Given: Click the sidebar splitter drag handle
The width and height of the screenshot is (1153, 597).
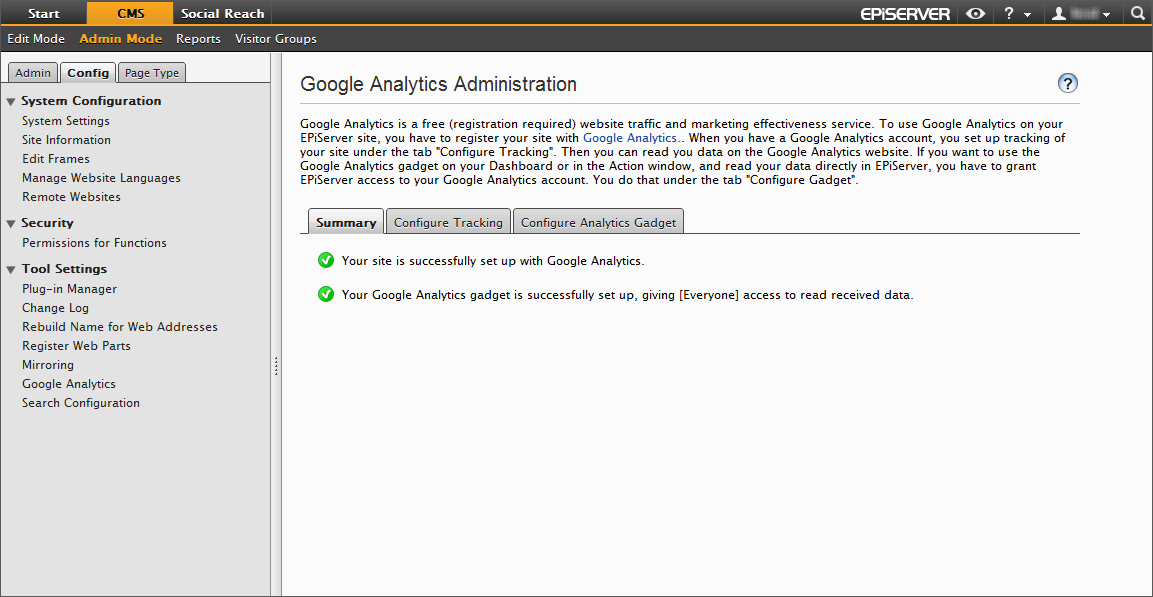Looking at the screenshot, I should click(x=276, y=367).
